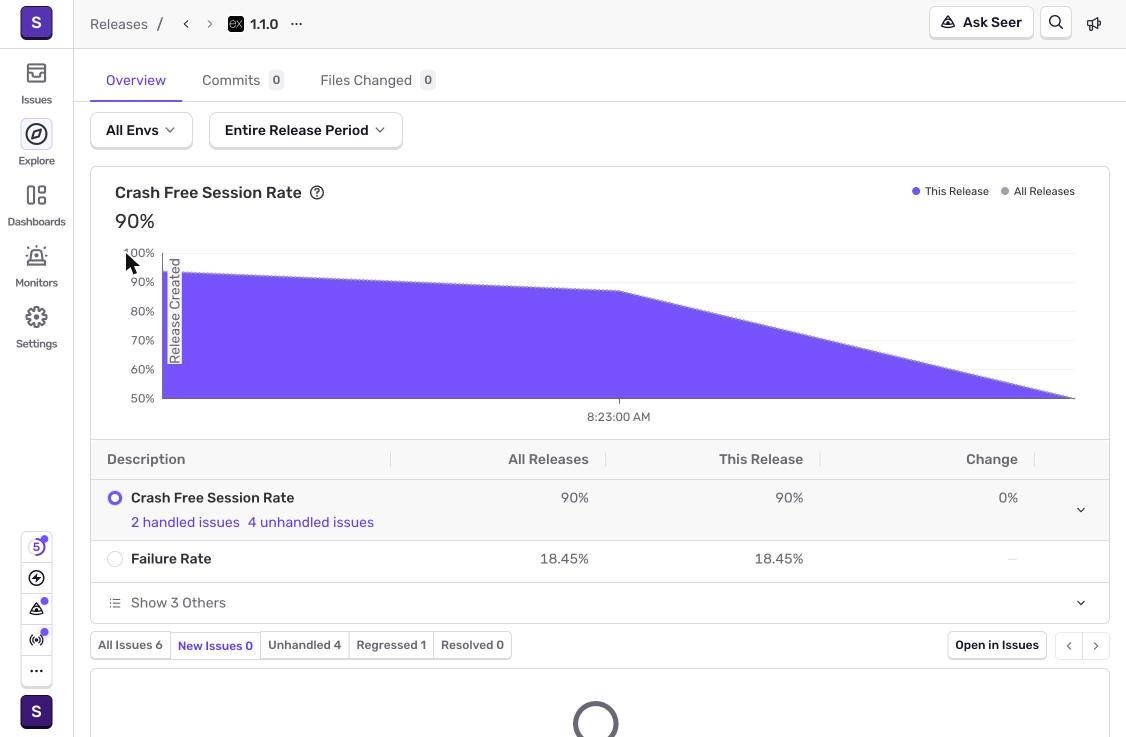Switch to the Files Changed tab

378,80
